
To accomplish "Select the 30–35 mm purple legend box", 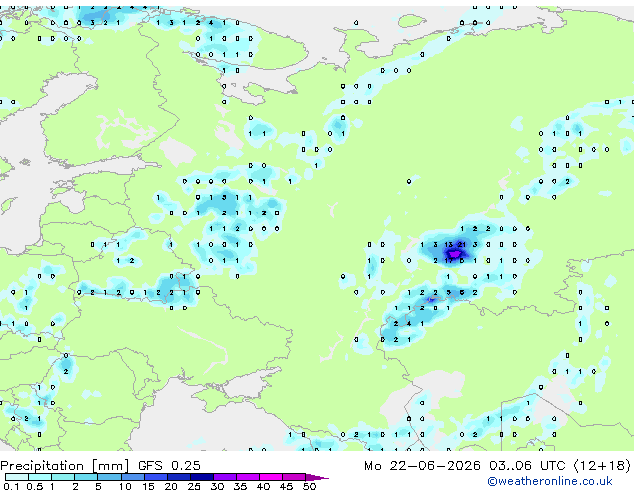I will pyautogui.click(x=224, y=477).
